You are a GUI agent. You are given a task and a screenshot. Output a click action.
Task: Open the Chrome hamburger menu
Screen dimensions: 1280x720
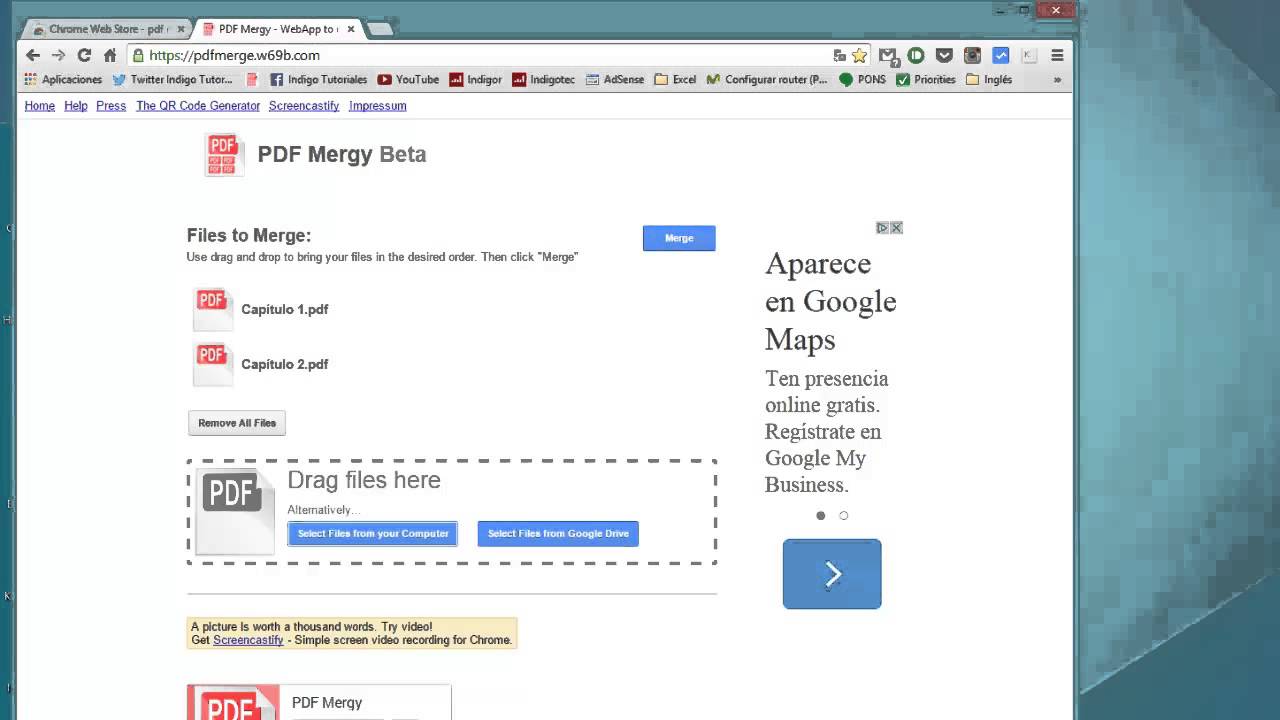[x=1057, y=56]
